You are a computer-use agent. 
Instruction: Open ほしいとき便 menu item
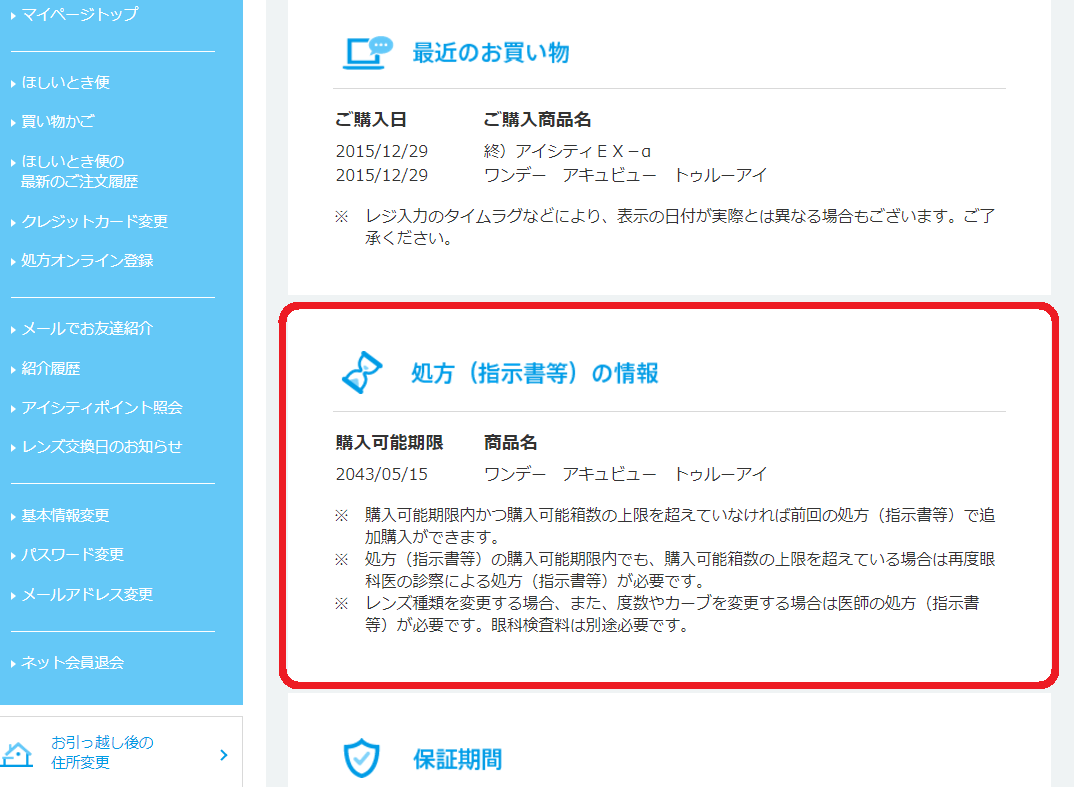[x=66, y=83]
